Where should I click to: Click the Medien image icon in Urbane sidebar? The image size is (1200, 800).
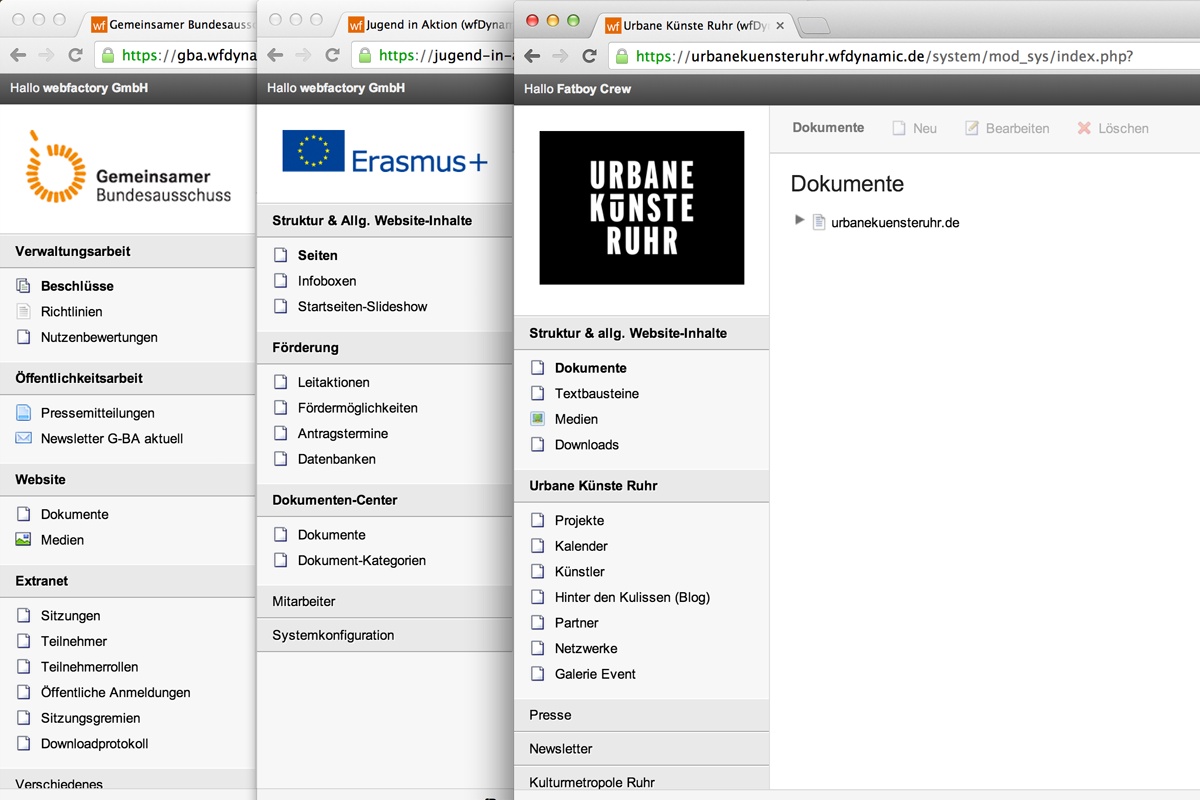538,419
